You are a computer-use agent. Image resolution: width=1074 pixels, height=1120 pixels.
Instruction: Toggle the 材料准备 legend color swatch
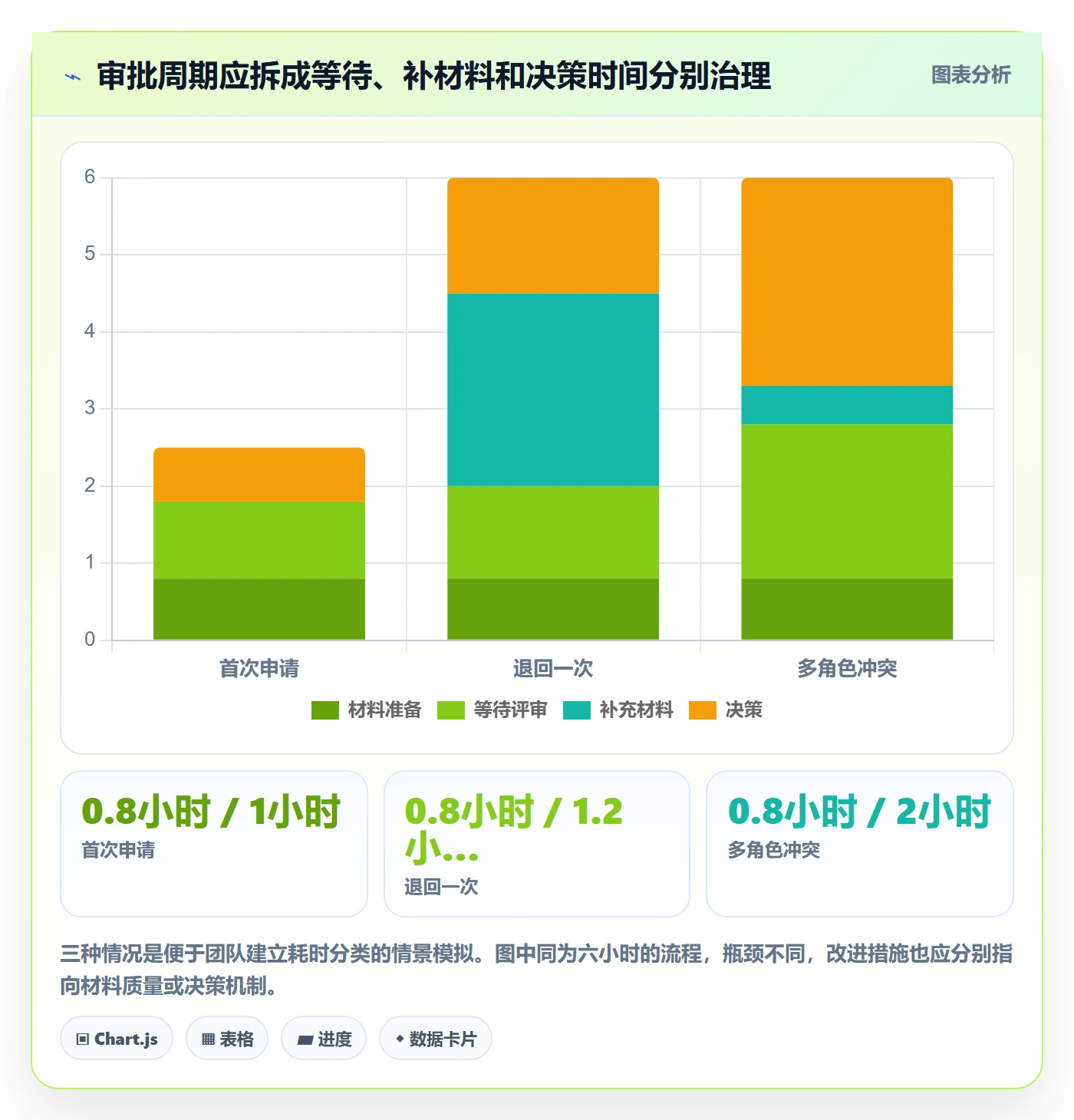[325, 710]
